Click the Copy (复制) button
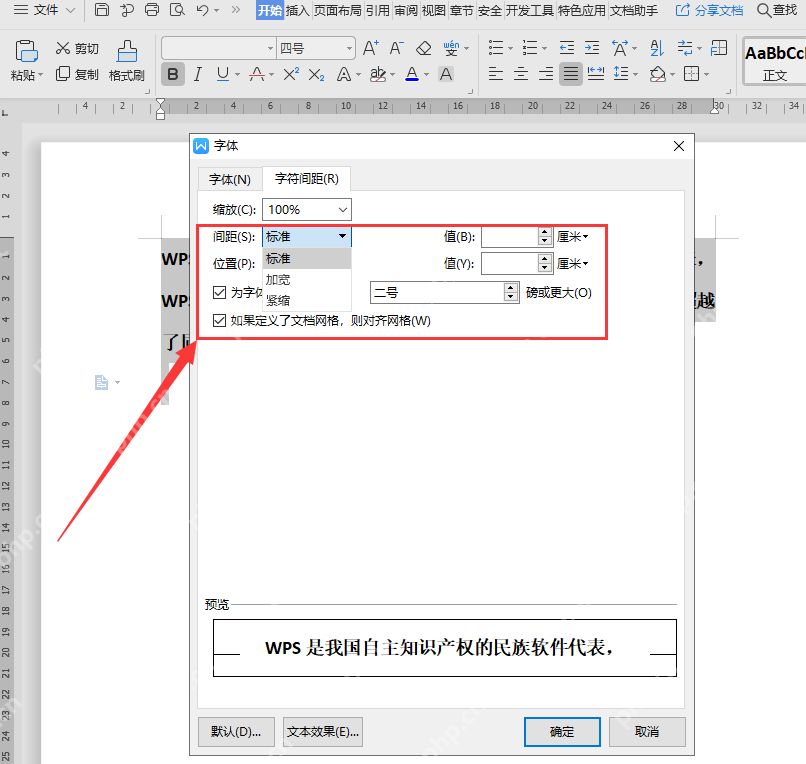Viewport: 806px width, 764px height. [x=77, y=75]
